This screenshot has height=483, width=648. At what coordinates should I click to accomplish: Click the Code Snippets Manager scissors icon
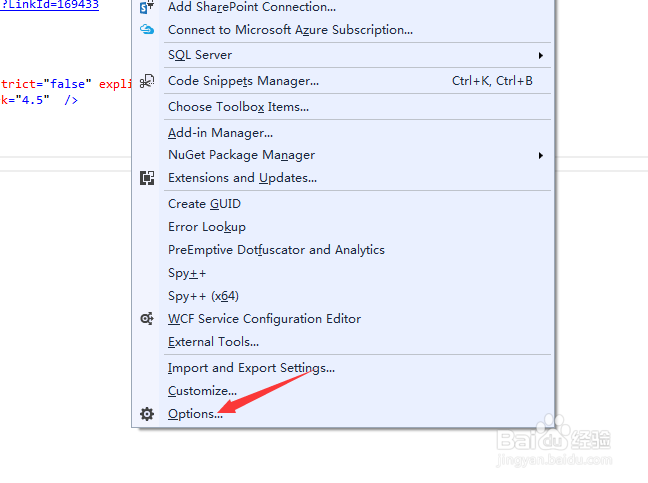(x=147, y=81)
